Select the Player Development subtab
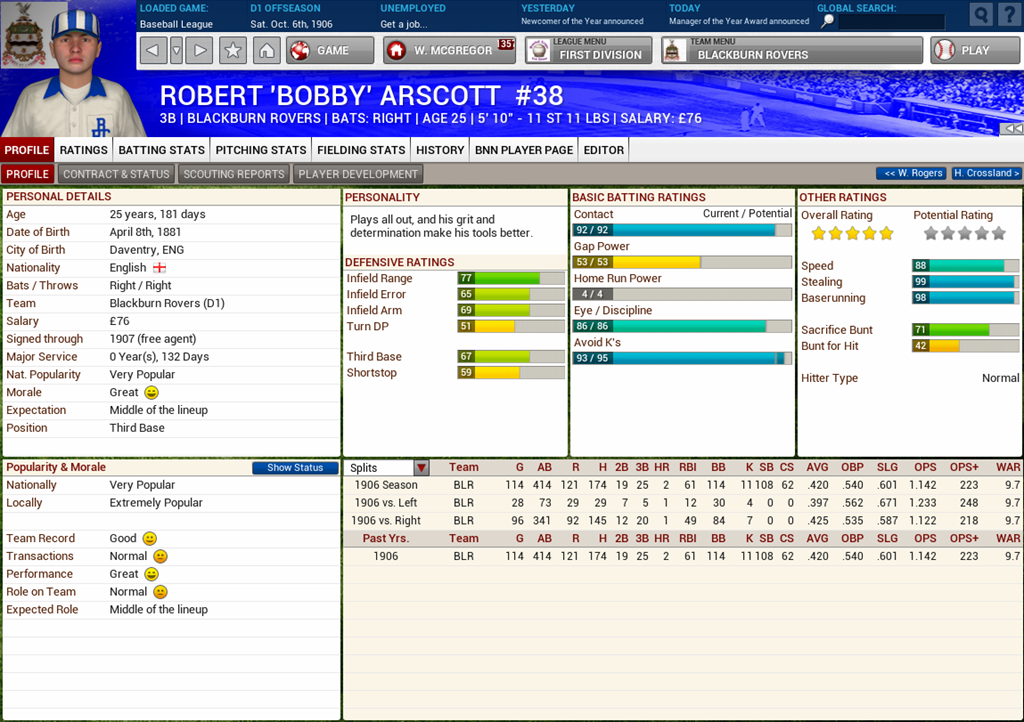This screenshot has width=1024, height=722. [358, 174]
